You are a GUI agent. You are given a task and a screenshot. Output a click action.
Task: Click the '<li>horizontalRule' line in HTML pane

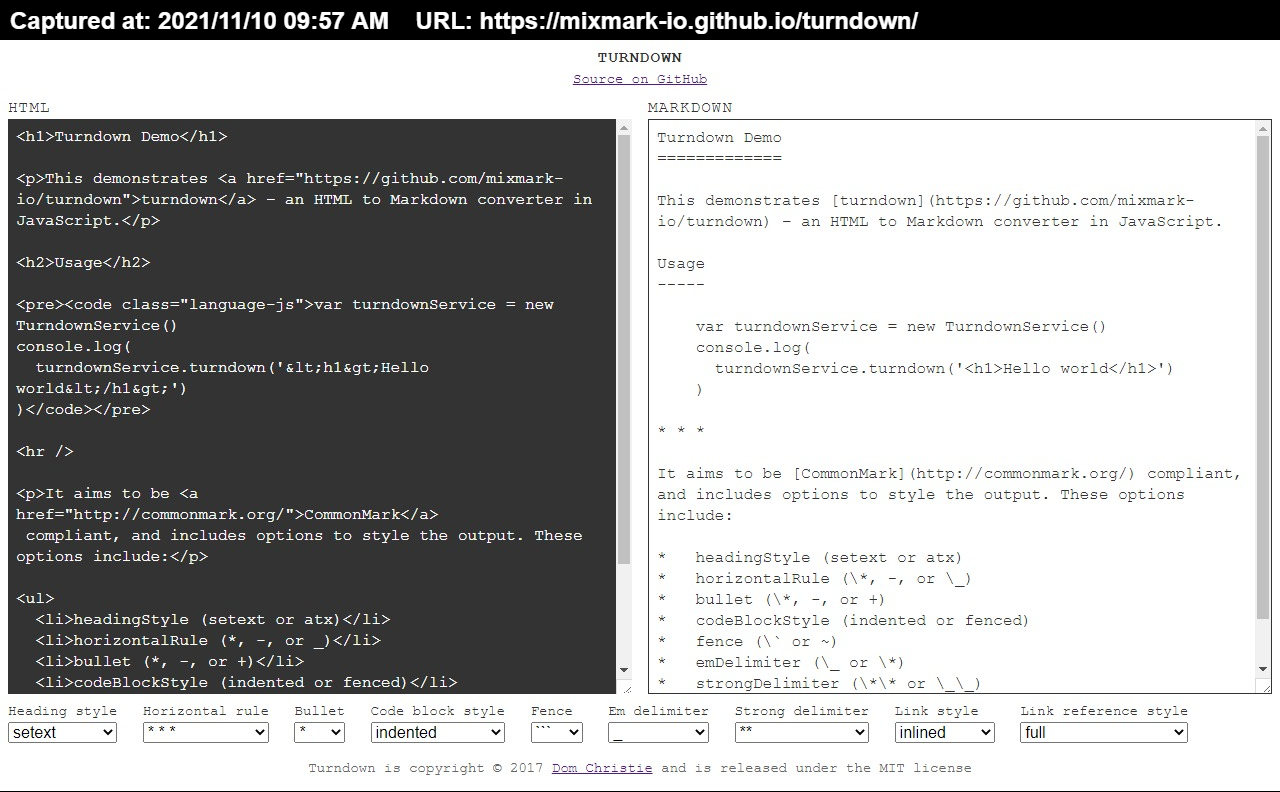[x=208, y=640]
